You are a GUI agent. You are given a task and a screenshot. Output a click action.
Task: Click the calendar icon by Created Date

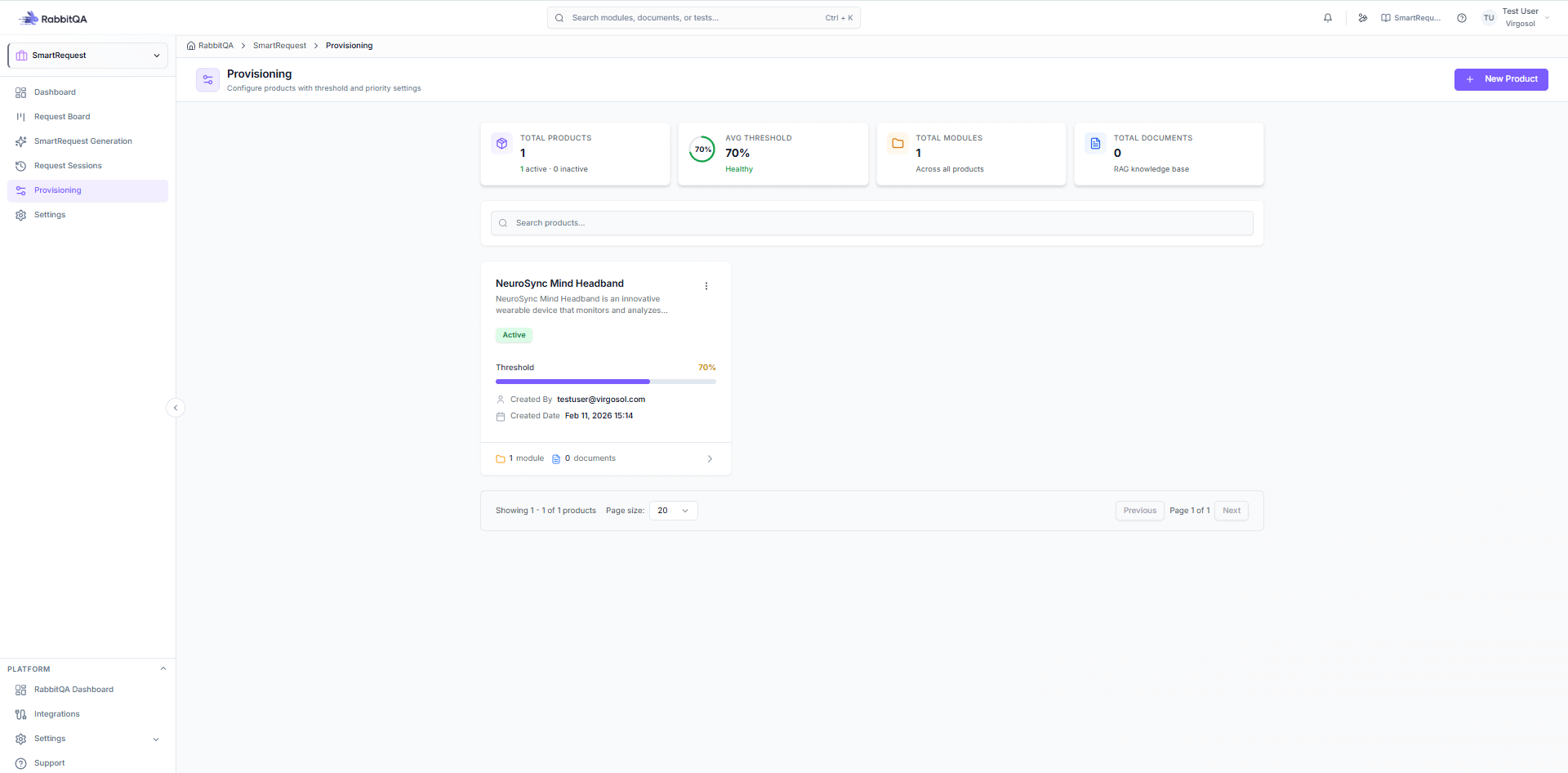click(x=501, y=417)
